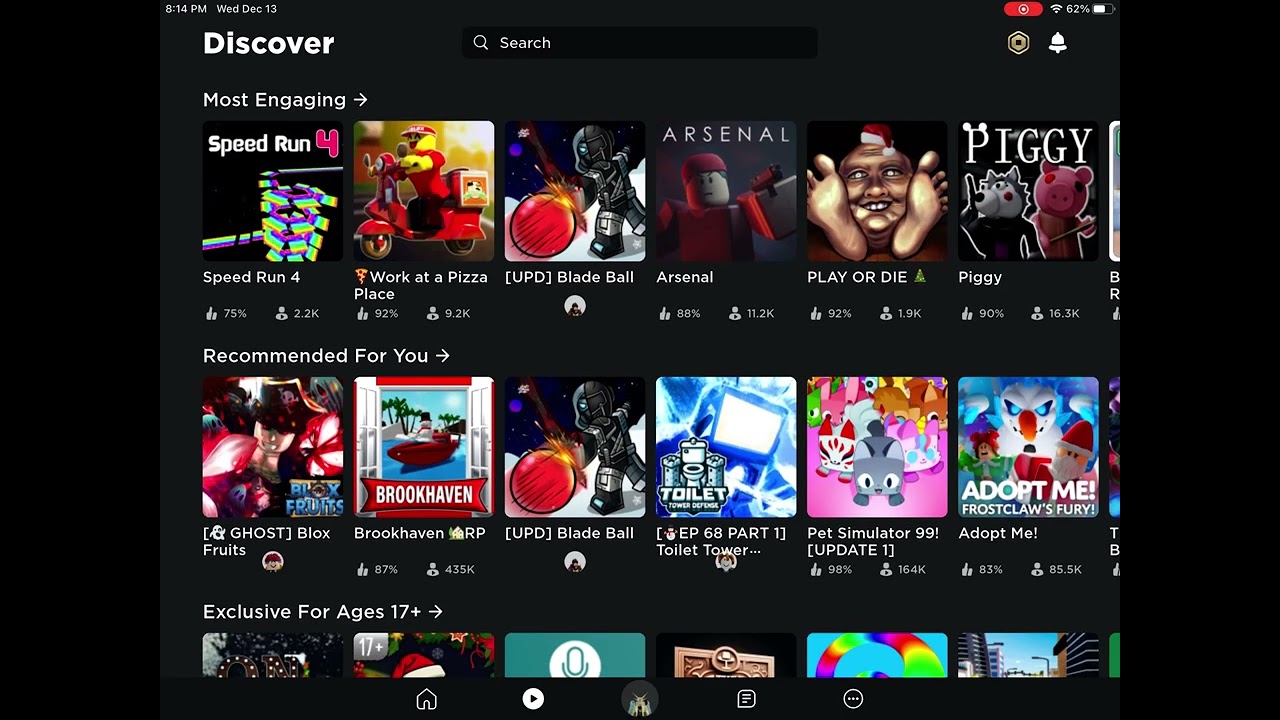Viewport: 1280px width, 720px height.
Task: Open the notifications bell
Action: tap(1057, 43)
